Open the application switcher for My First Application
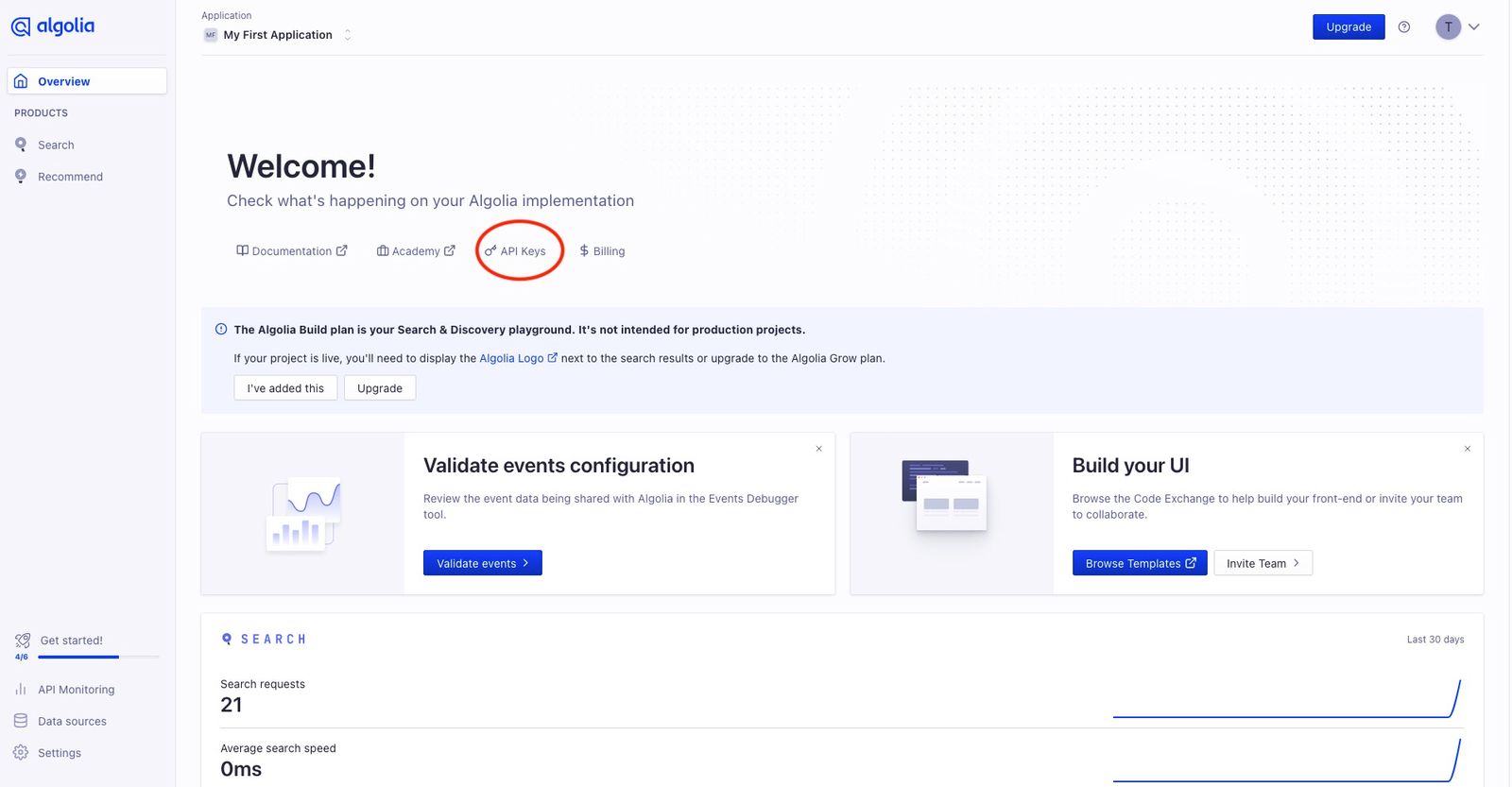 click(348, 34)
